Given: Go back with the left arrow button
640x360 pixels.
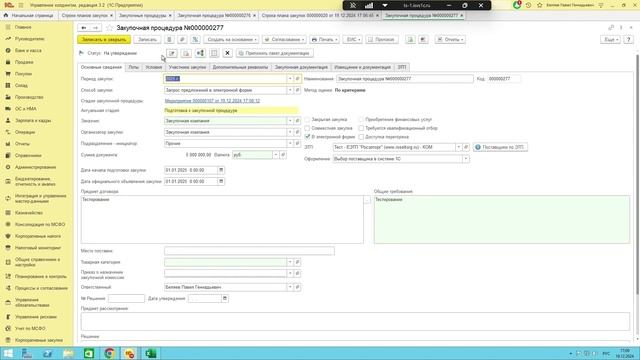Looking at the screenshot, I should pos(84,28).
